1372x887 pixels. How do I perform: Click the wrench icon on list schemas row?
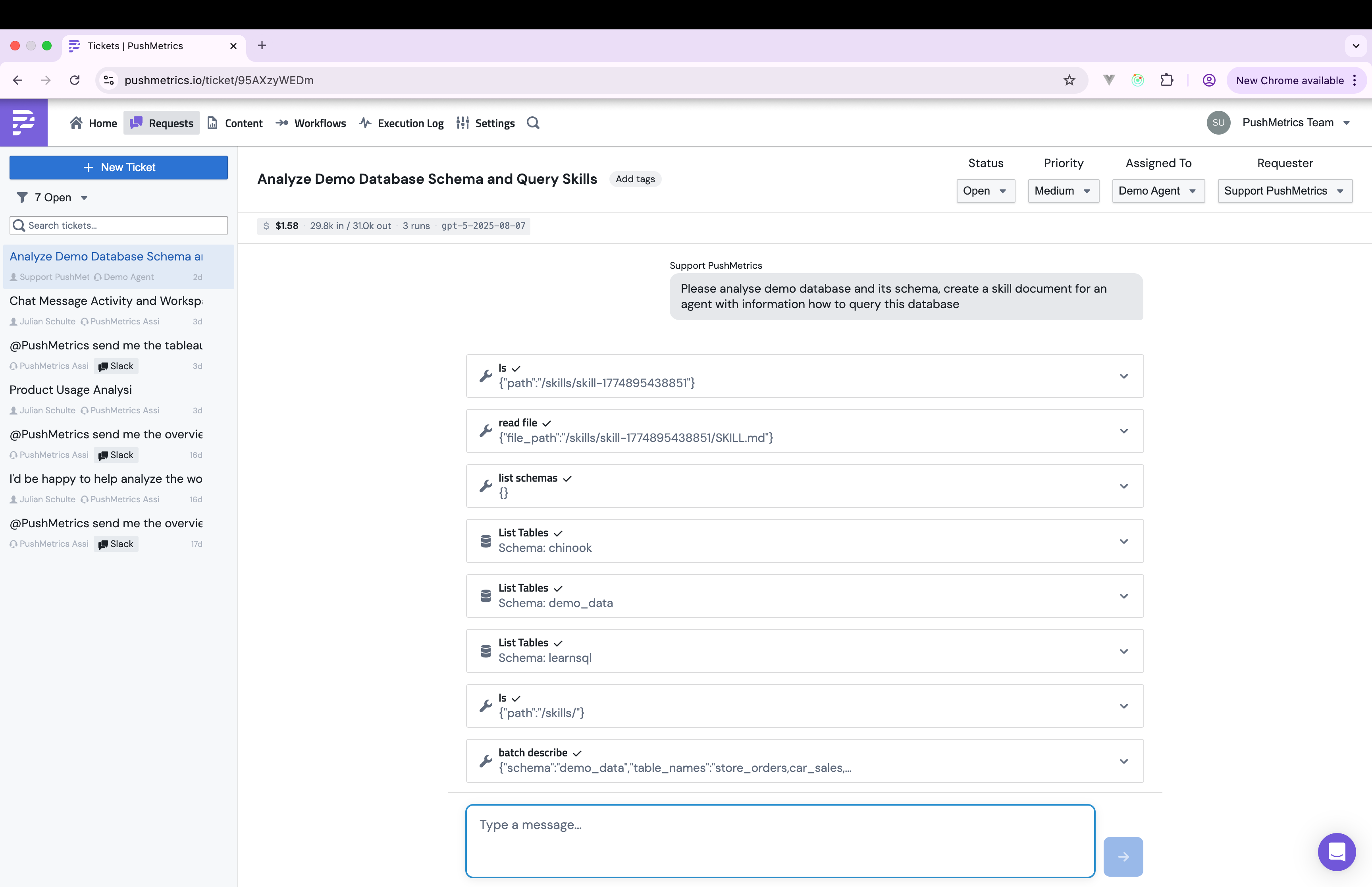pyautogui.click(x=486, y=486)
